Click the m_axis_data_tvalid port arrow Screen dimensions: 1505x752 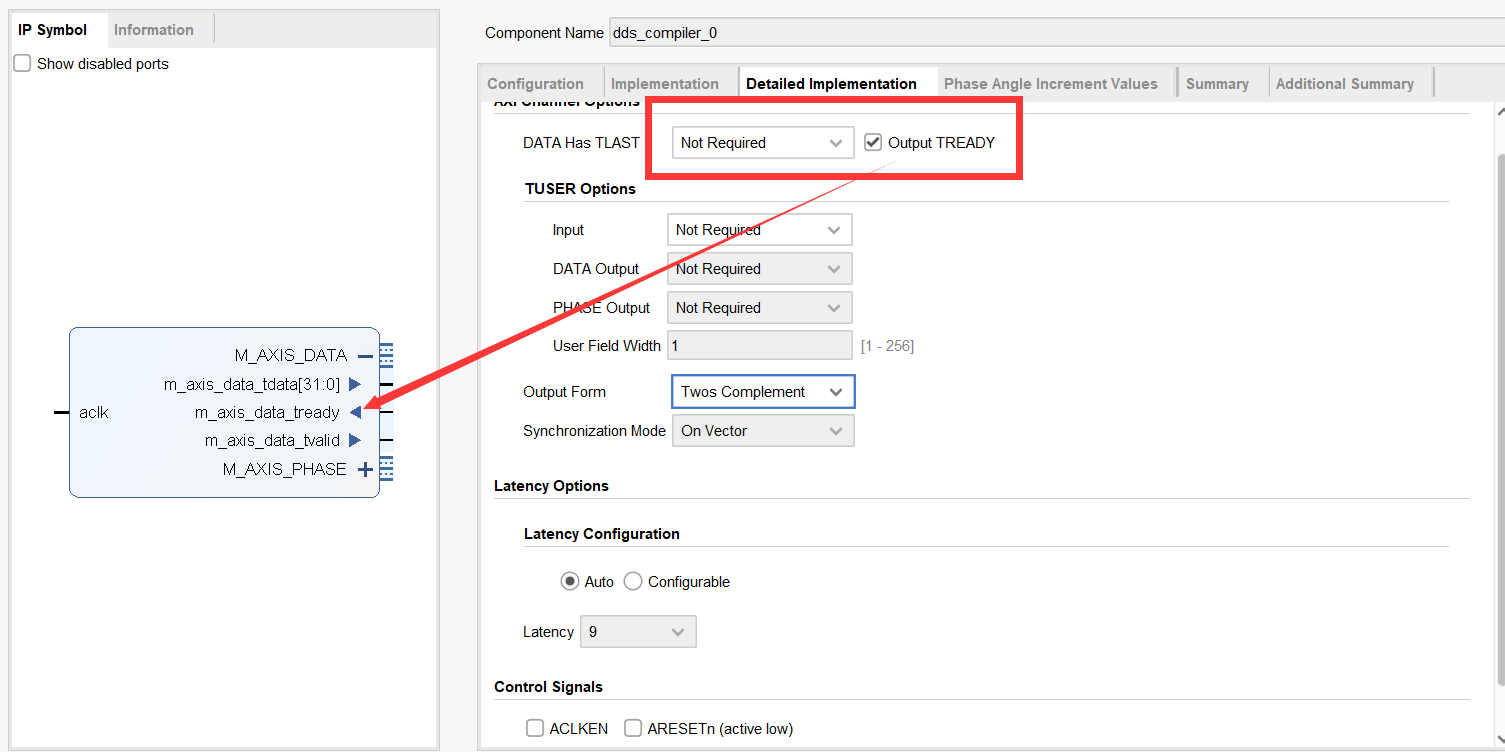point(355,440)
